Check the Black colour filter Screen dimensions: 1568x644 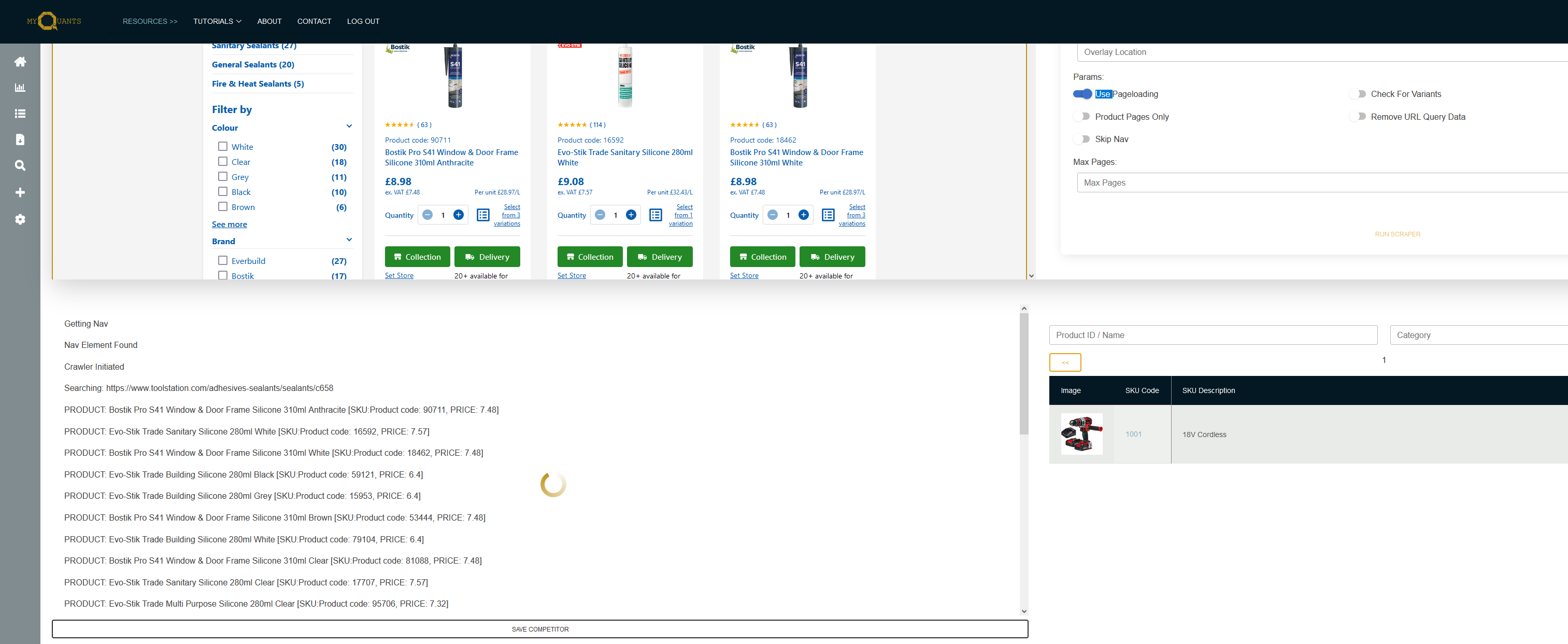pyautogui.click(x=223, y=191)
